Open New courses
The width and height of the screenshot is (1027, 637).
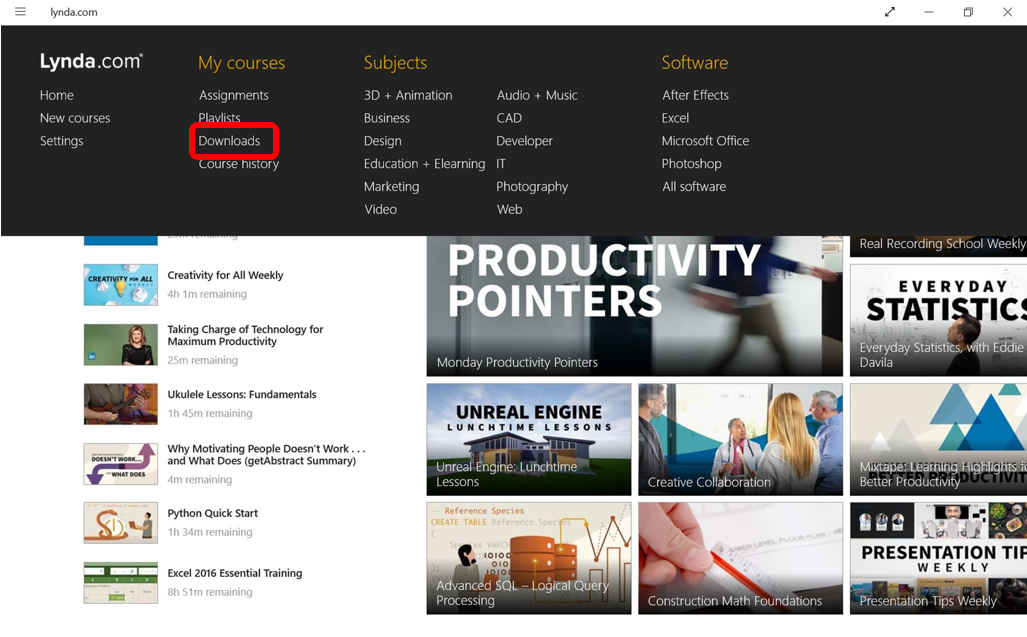click(x=75, y=118)
